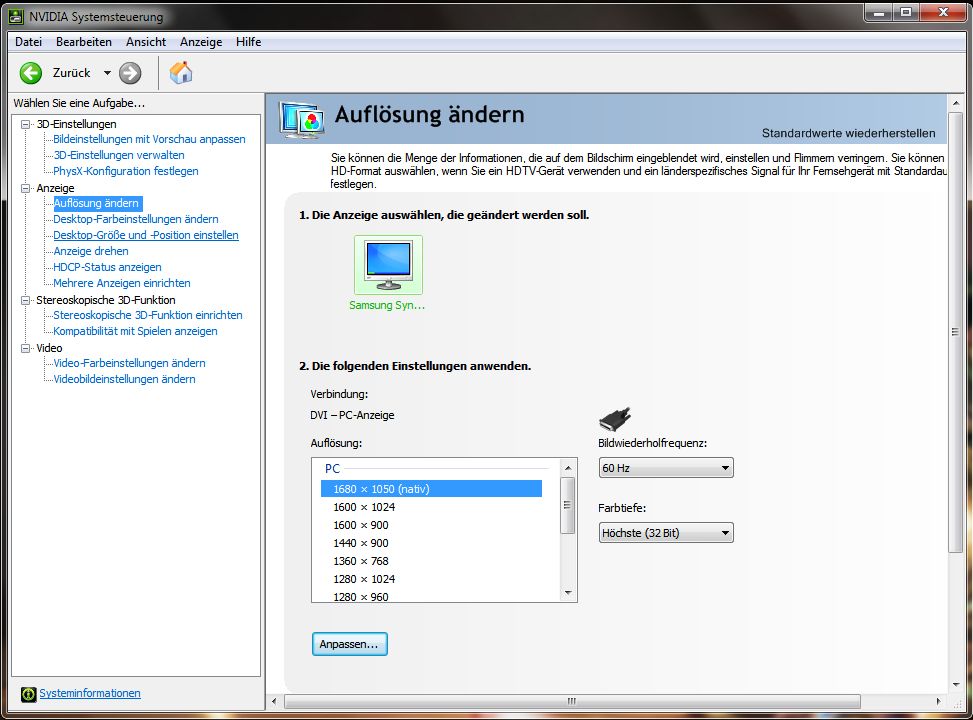Click the Anpassen... button
The width and height of the screenshot is (973, 720).
(349, 644)
